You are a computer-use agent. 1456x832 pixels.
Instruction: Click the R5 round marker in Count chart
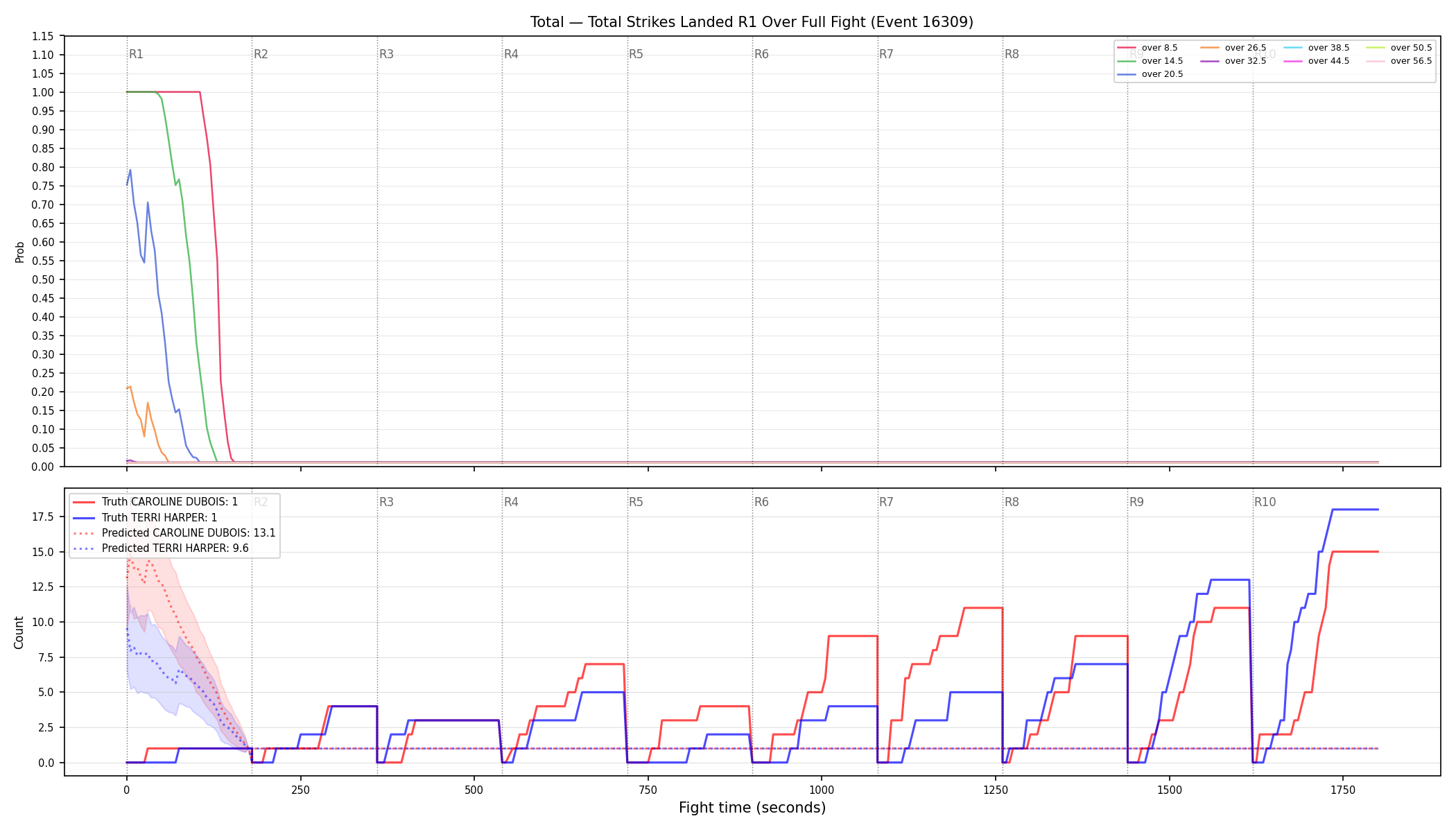pyautogui.click(x=636, y=502)
